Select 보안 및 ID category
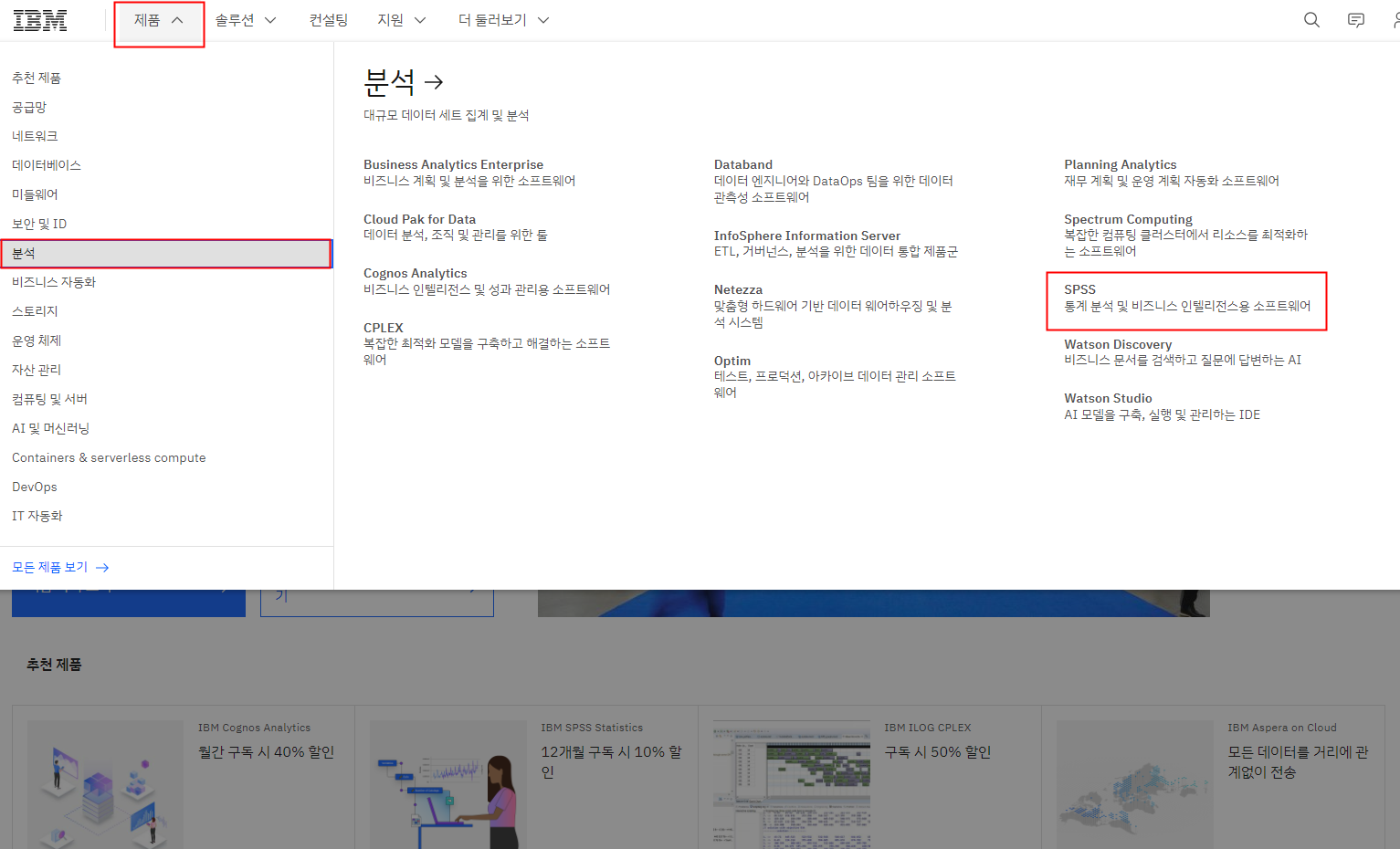This screenshot has height=849, width=1400. click(39, 224)
